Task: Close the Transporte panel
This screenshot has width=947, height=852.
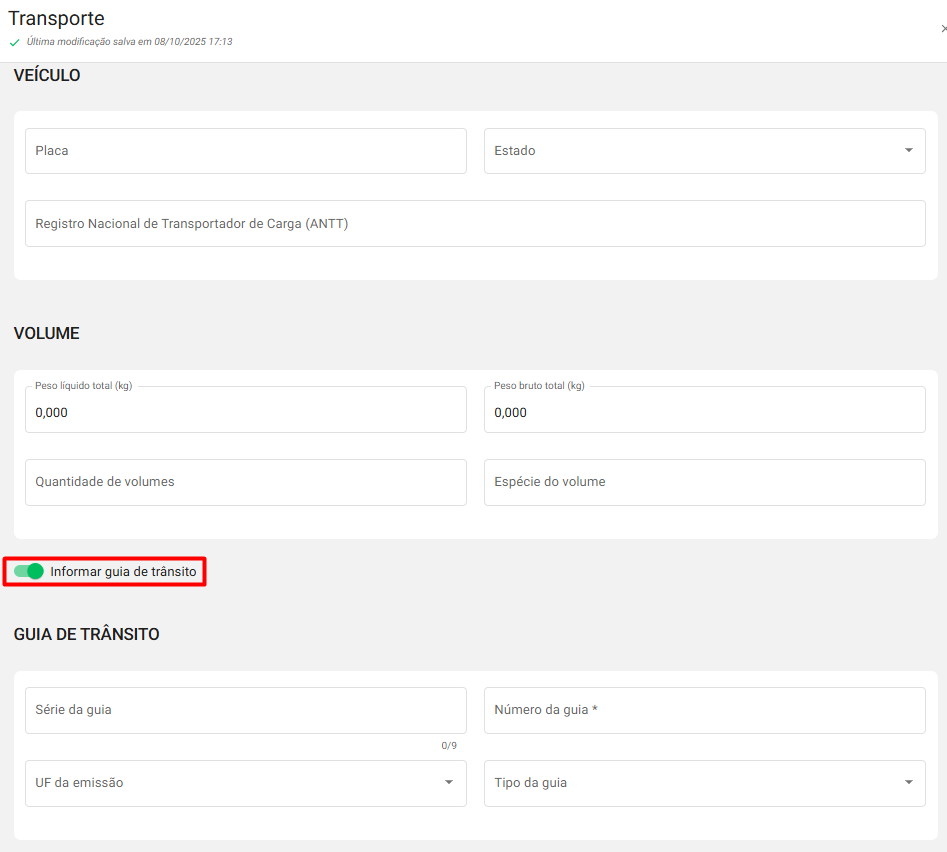Action: pyautogui.click(x=943, y=30)
